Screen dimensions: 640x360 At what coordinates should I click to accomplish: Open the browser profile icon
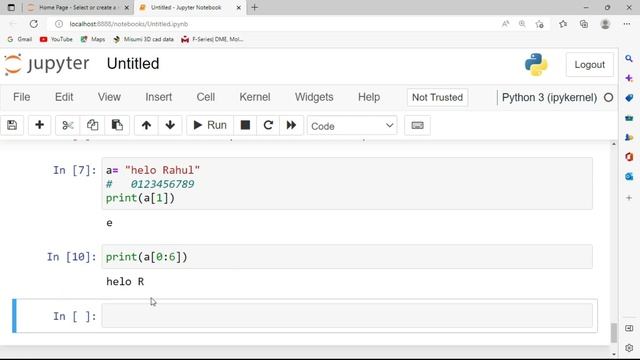605,24
